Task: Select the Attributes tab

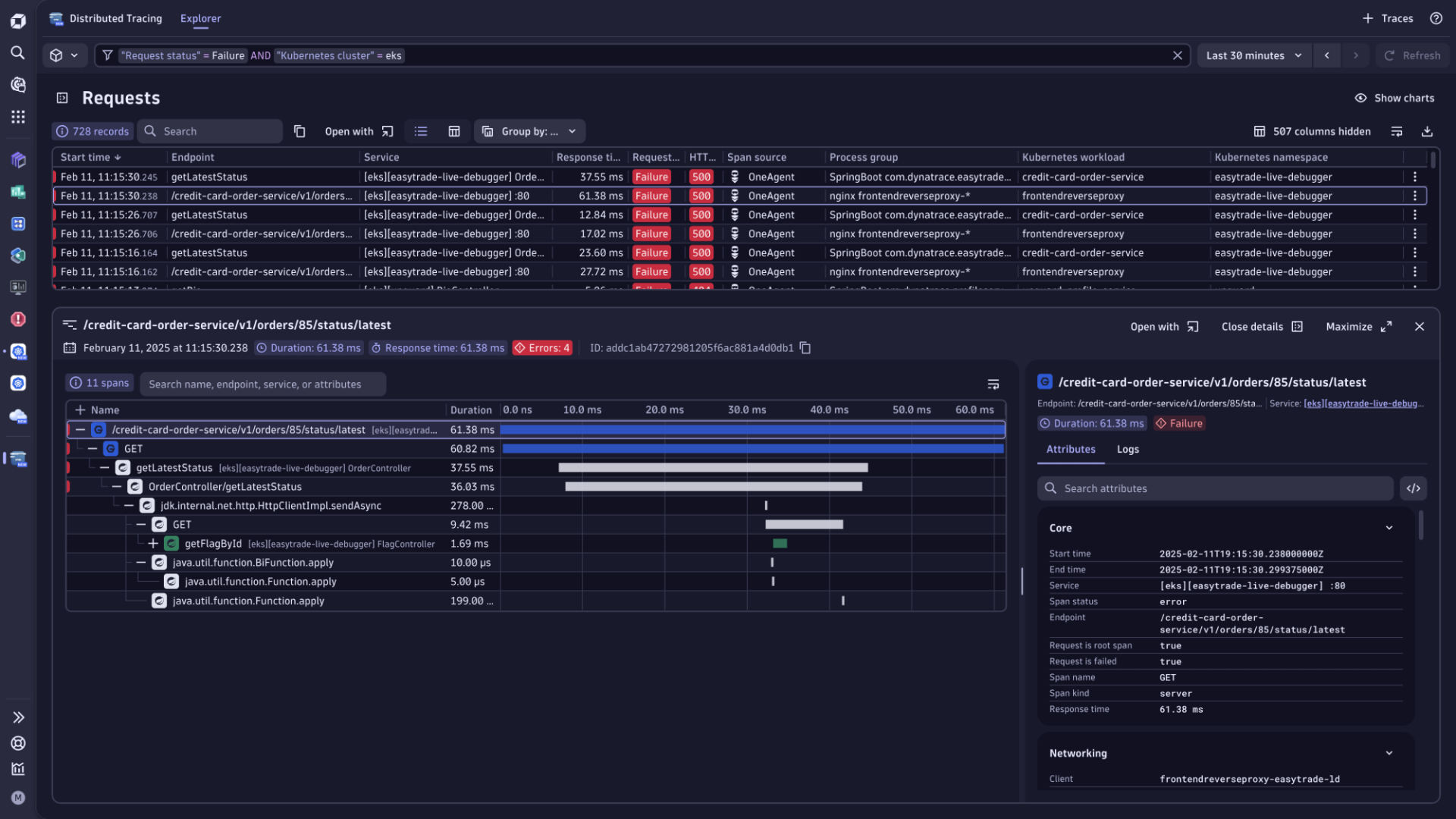Action: click(1071, 449)
